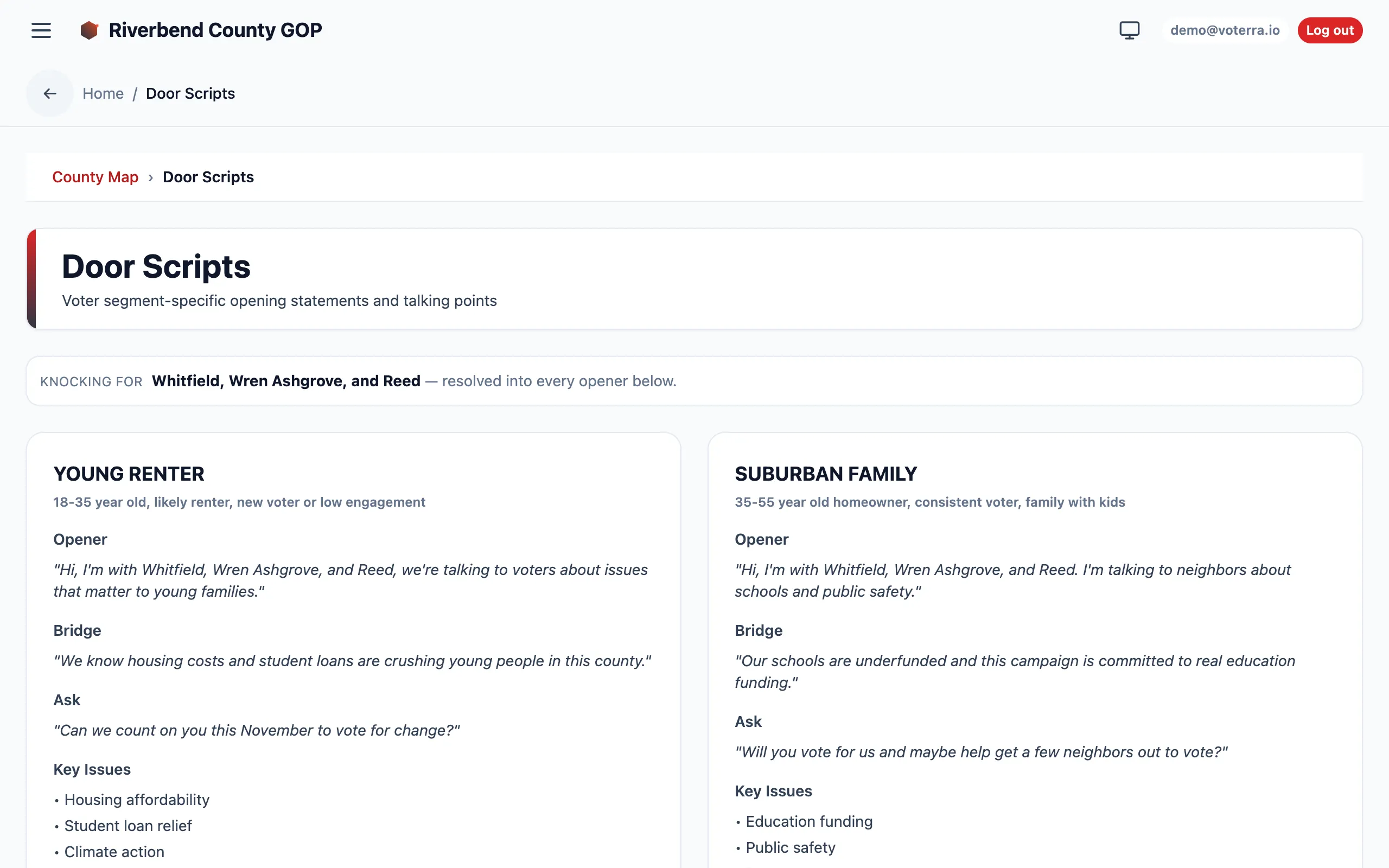Viewport: 1389px width, 868px height.
Task: Click the Suburban Family bridge quote about schools
Action: (1015, 672)
